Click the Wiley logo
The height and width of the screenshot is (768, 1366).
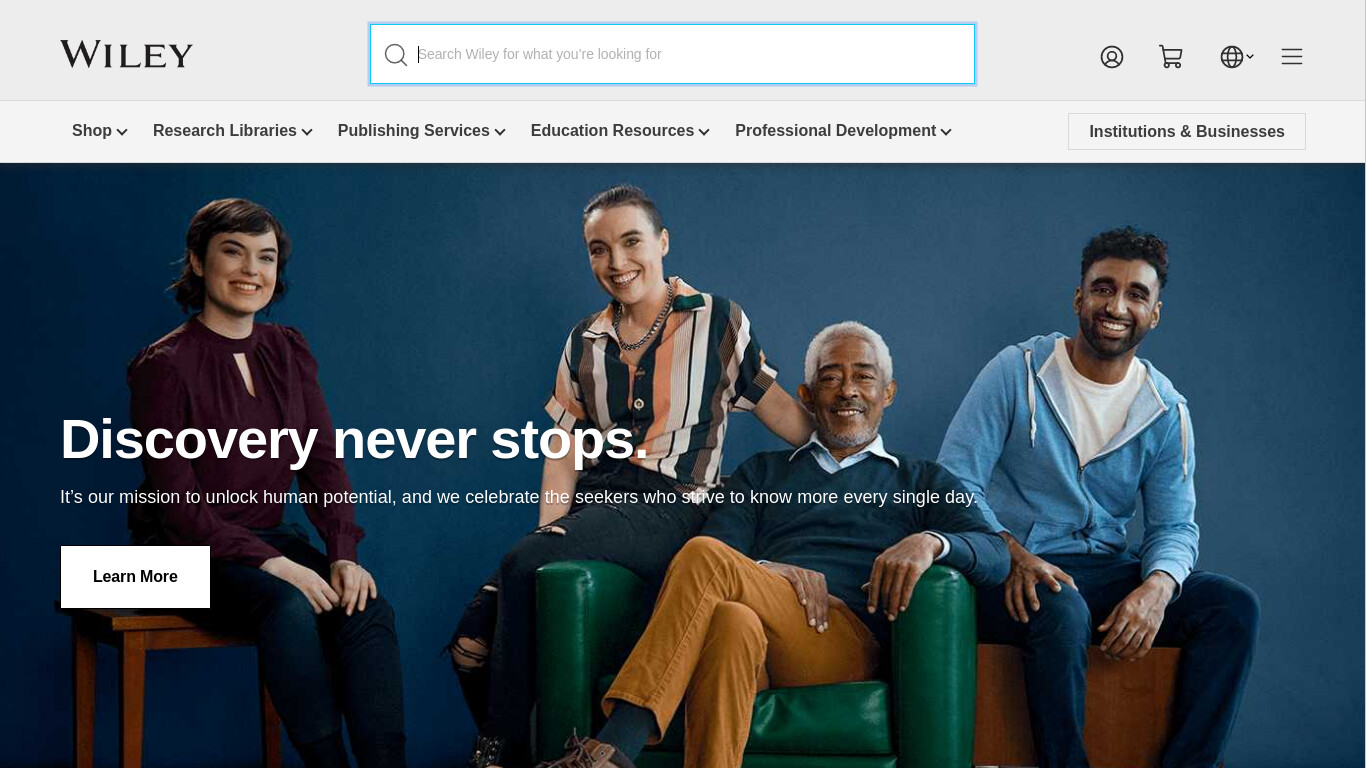(126, 54)
